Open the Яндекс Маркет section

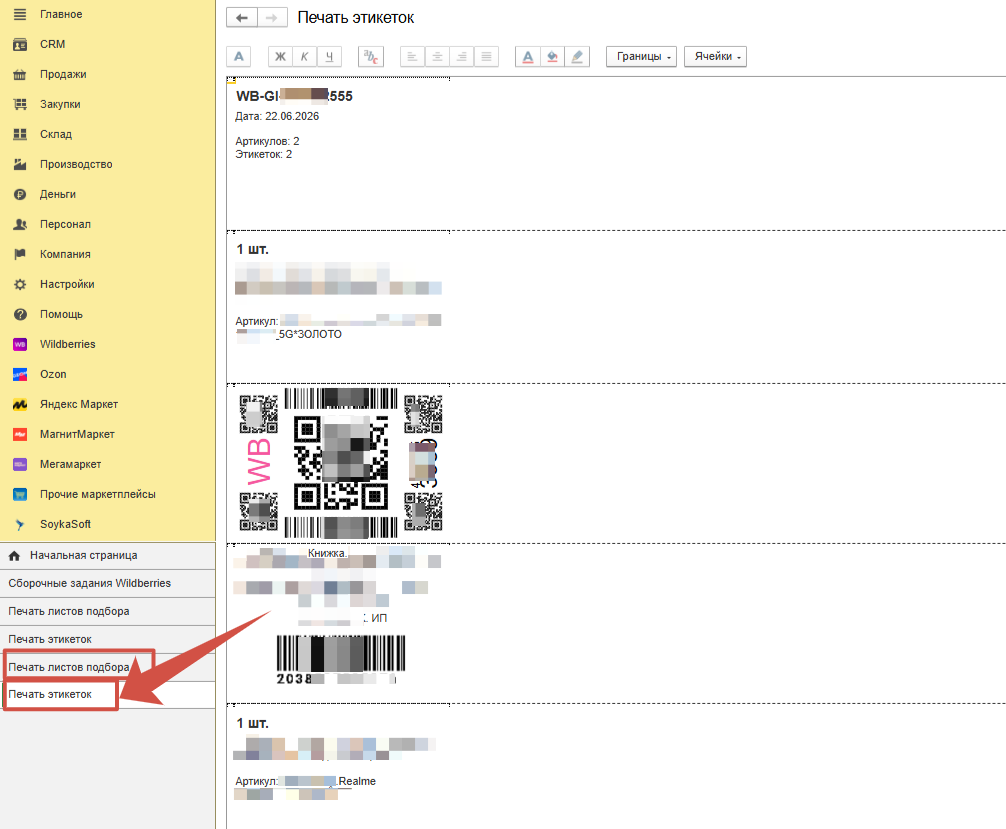point(108,404)
